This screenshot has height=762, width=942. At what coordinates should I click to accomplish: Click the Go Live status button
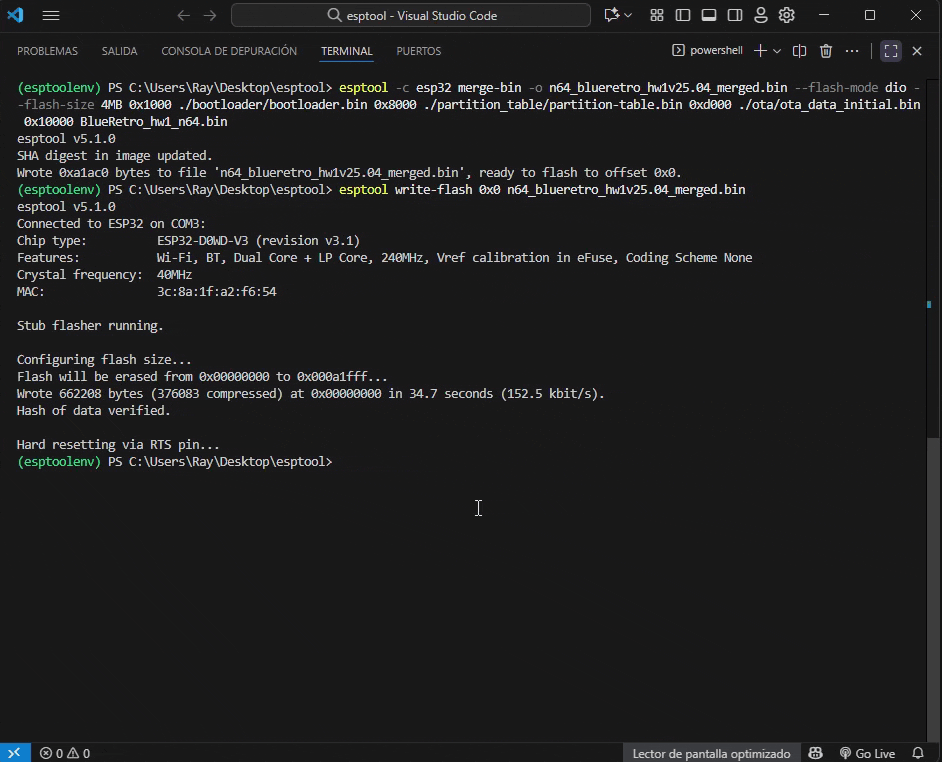coord(867,753)
